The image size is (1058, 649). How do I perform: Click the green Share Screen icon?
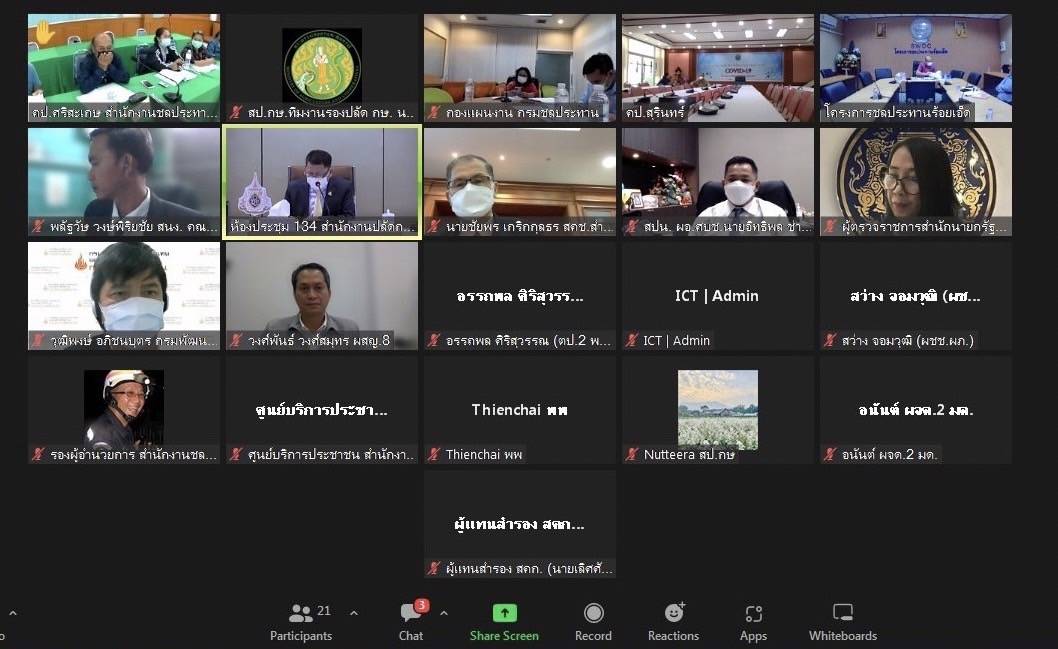coord(505,613)
